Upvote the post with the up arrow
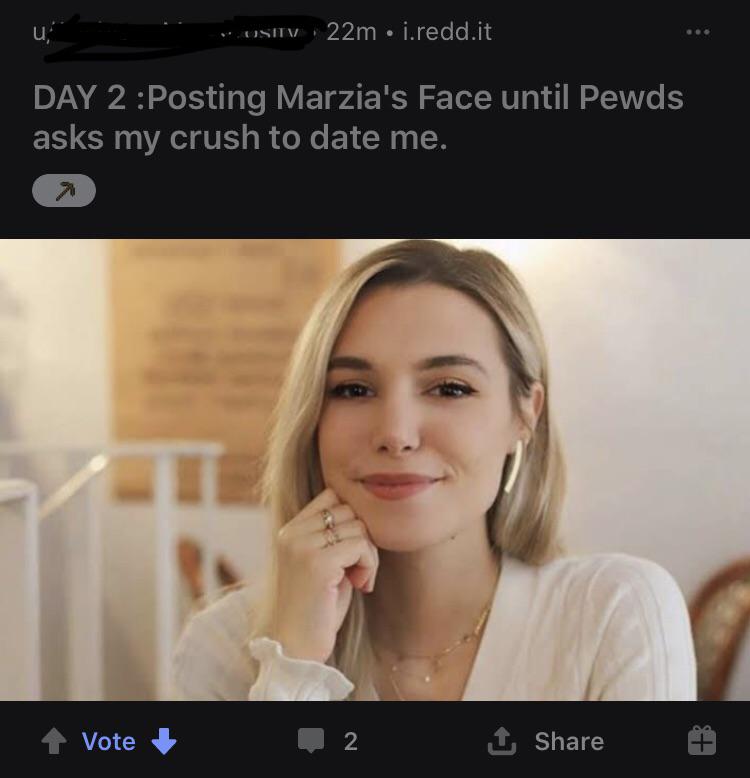The width and height of the screenshot is (750, 778). [x=53, y=741]
